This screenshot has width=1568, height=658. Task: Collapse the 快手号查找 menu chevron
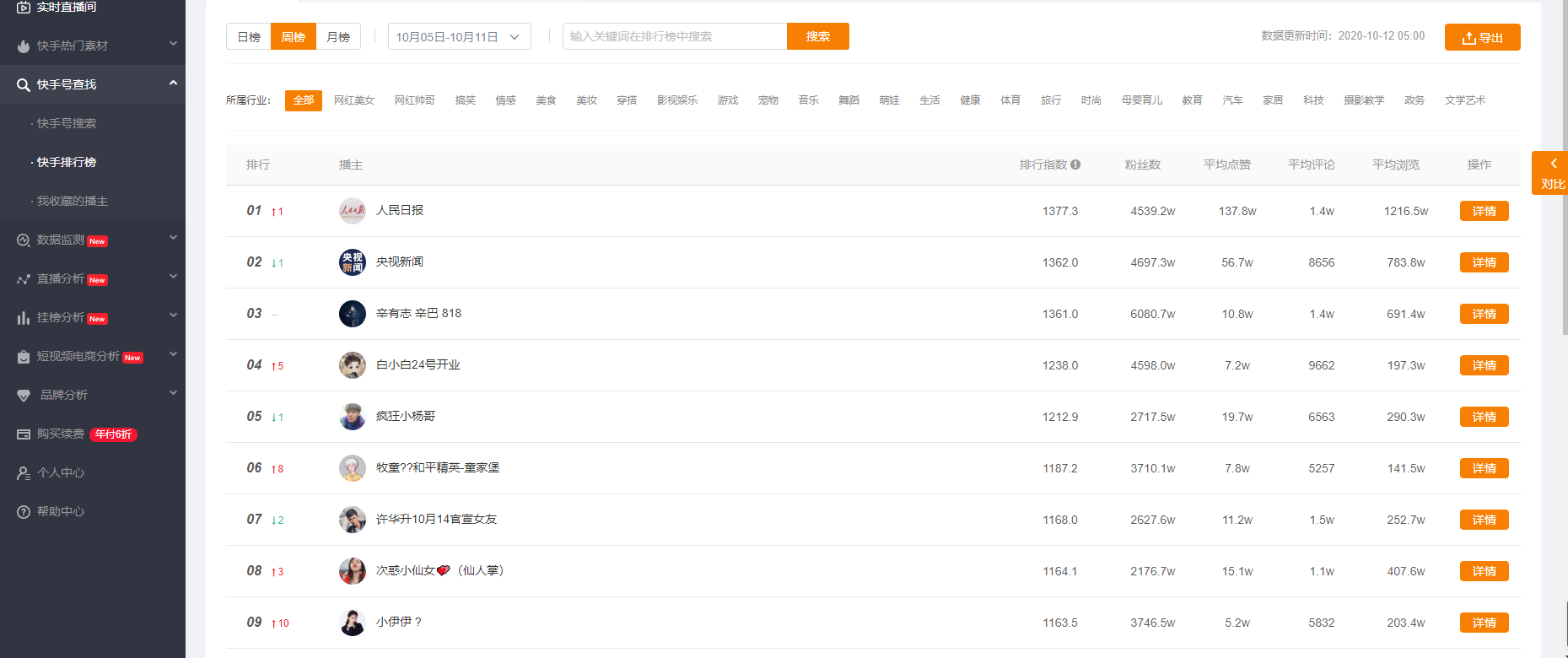coord(173,83)
